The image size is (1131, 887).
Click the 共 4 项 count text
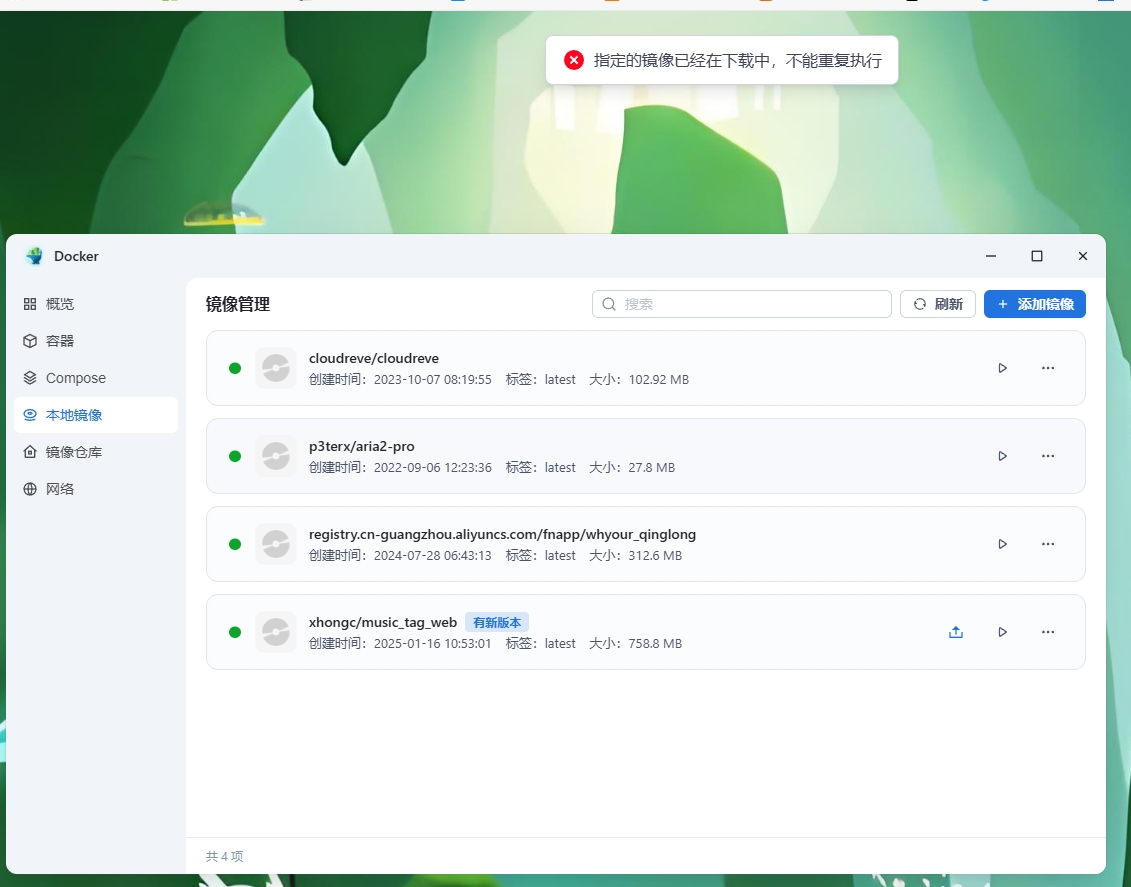(x=224, y=856)
